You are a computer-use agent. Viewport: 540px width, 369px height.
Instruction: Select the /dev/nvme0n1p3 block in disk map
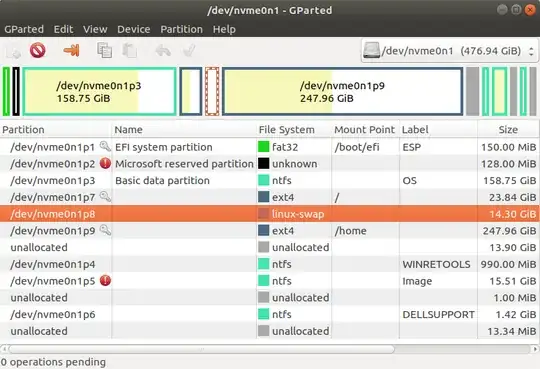100,91
